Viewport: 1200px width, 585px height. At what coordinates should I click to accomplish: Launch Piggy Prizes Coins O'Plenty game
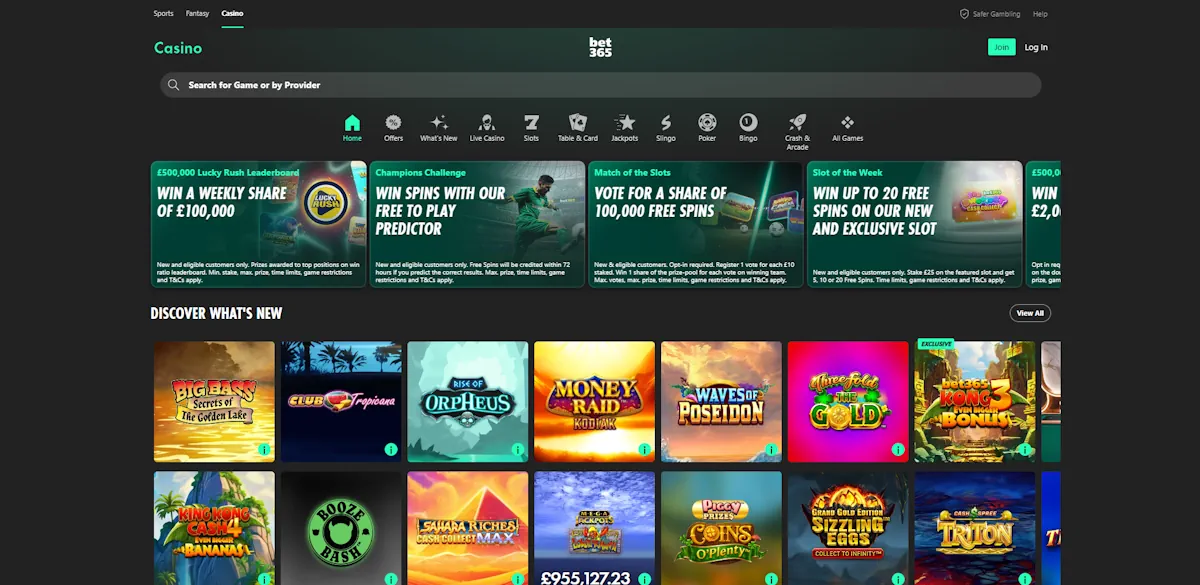[721, 528]
